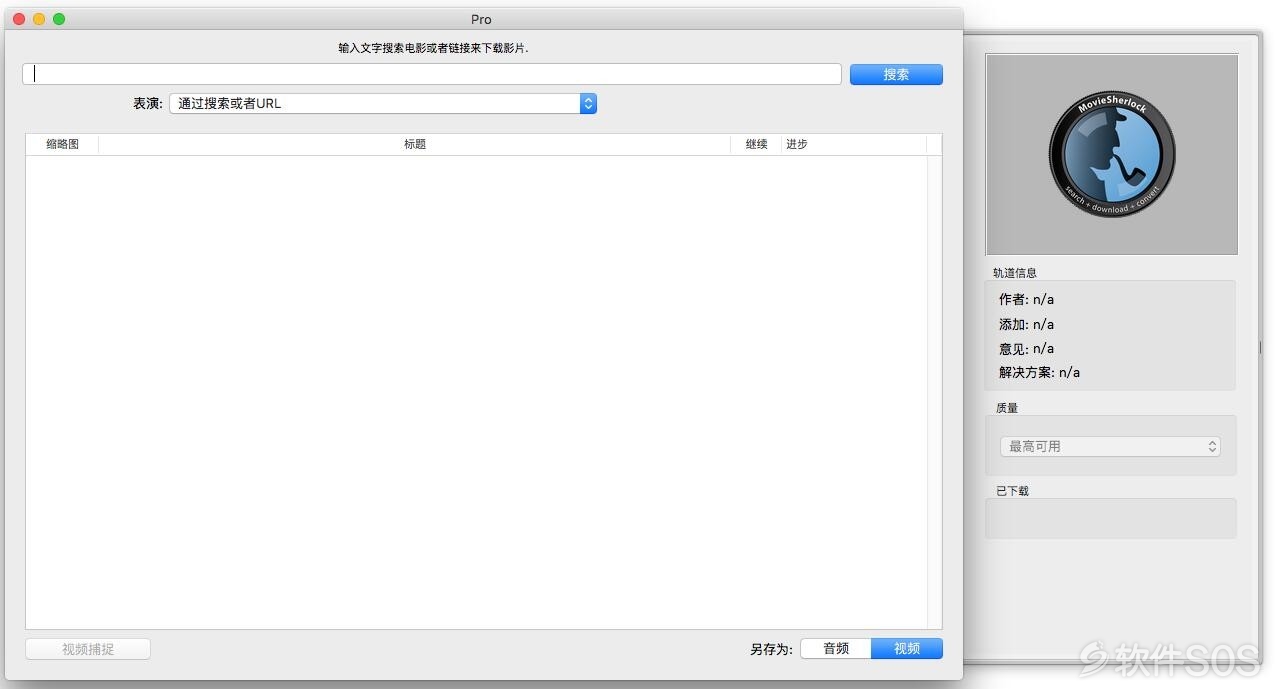Click the Pro window title
The height and width of the screenshot is (689, 1278).
pos(481,19)
